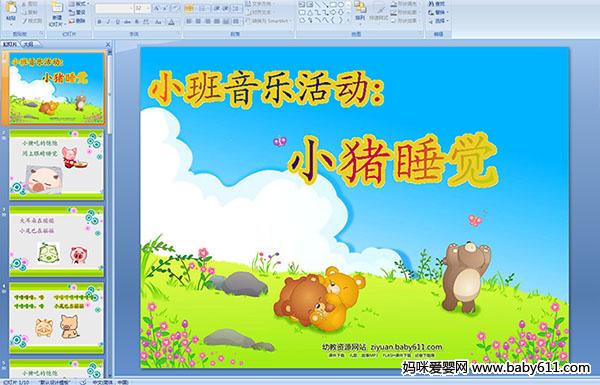Viewport: 600px width, 385px height.
Task: Open the font color picker
Action: (x=171, y=22)
